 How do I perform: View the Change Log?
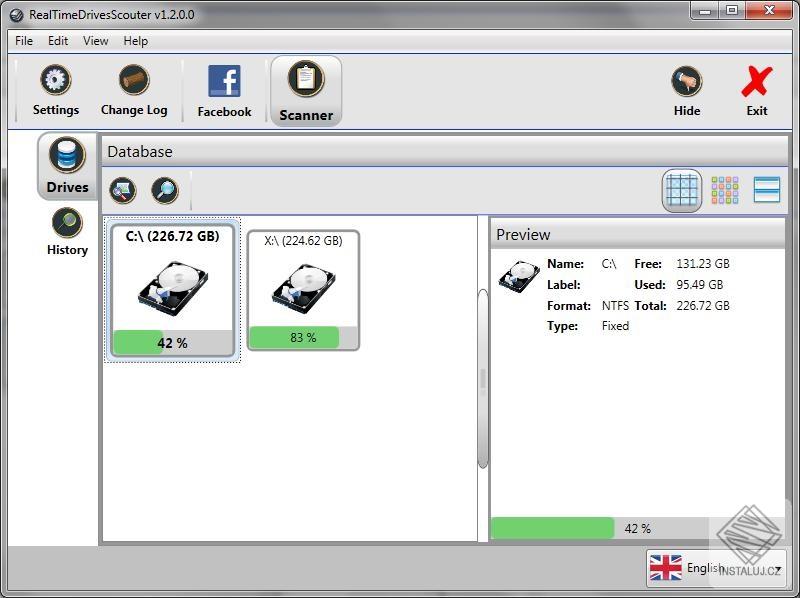point(134,90)
